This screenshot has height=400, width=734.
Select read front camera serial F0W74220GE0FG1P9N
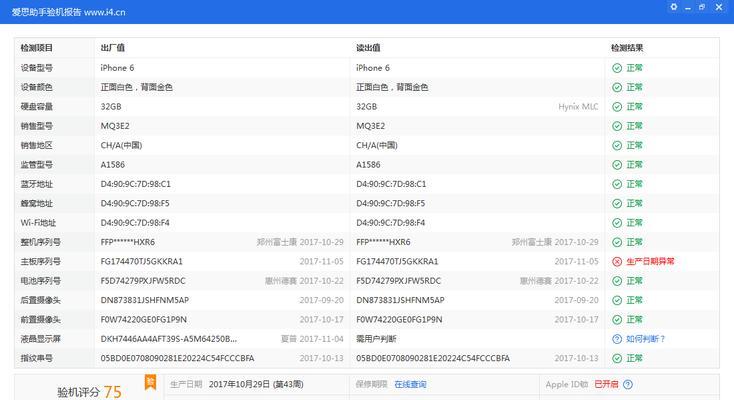click(x=399, y=319)
